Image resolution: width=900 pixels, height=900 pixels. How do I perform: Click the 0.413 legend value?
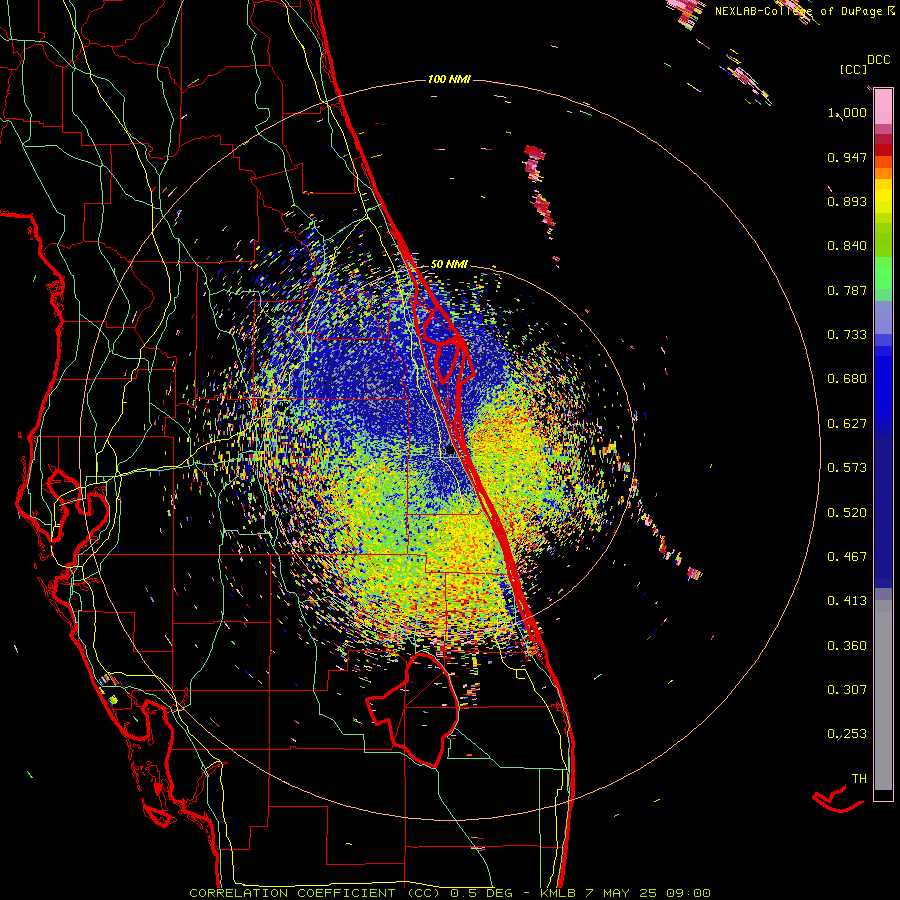click(x=847, y=601)
